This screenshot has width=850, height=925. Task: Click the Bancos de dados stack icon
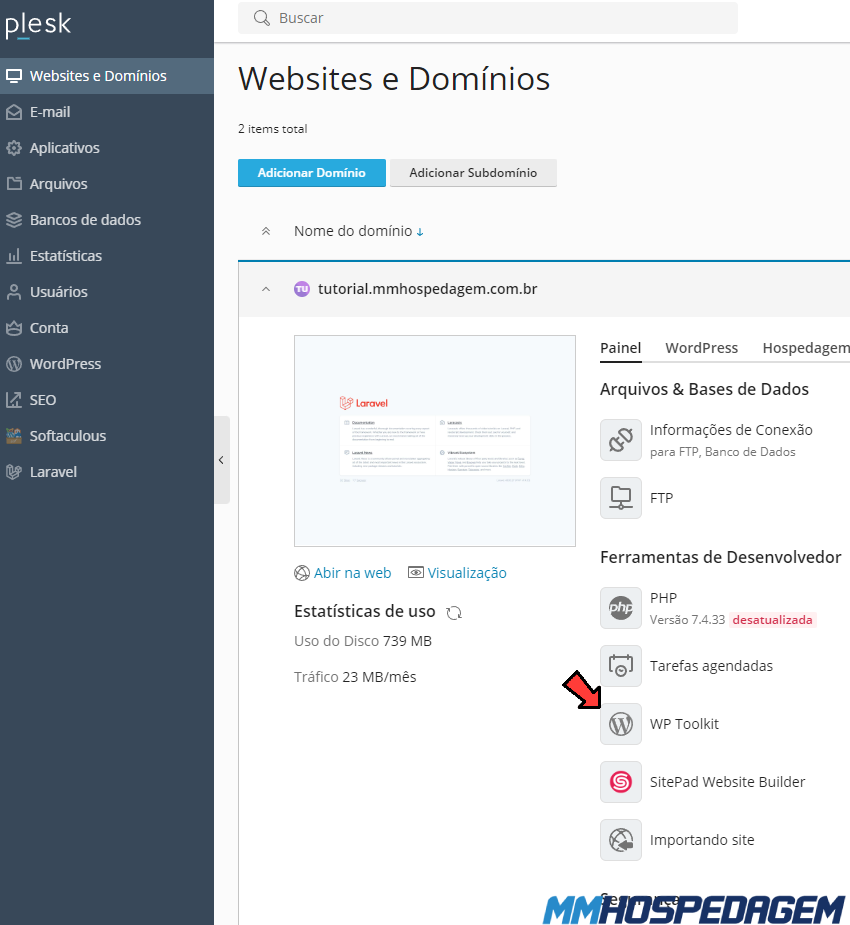[14, 220]
